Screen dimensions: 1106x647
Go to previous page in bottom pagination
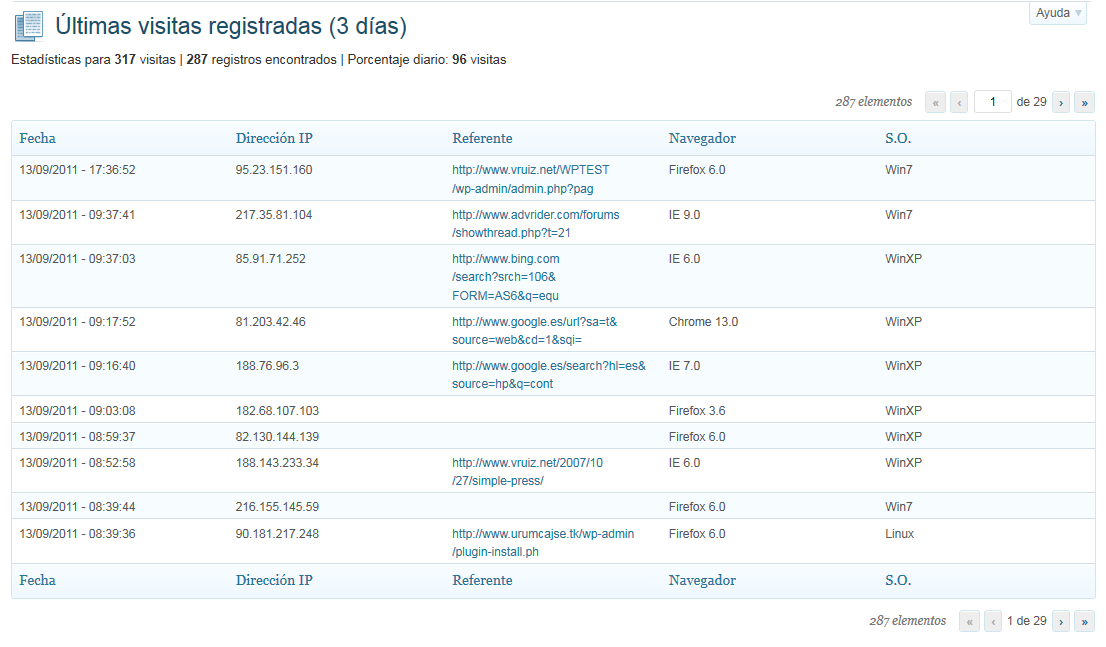(x=993, y=621)
